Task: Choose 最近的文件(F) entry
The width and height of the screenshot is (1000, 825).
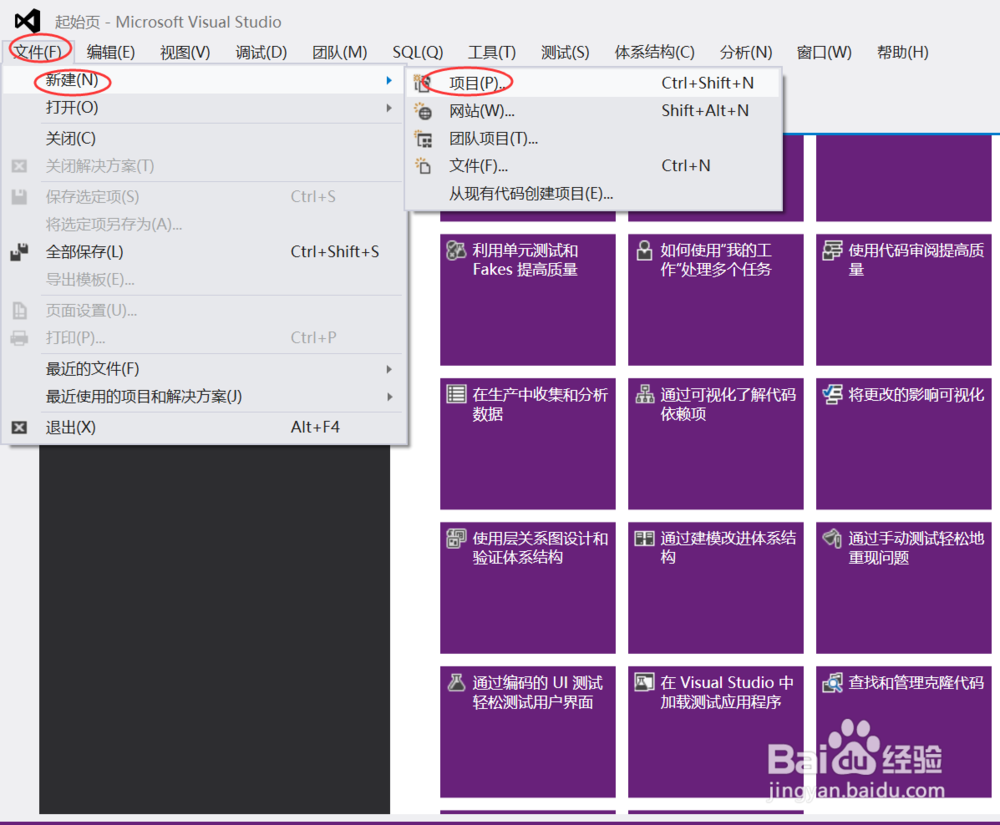Action: tap(204, 369)
